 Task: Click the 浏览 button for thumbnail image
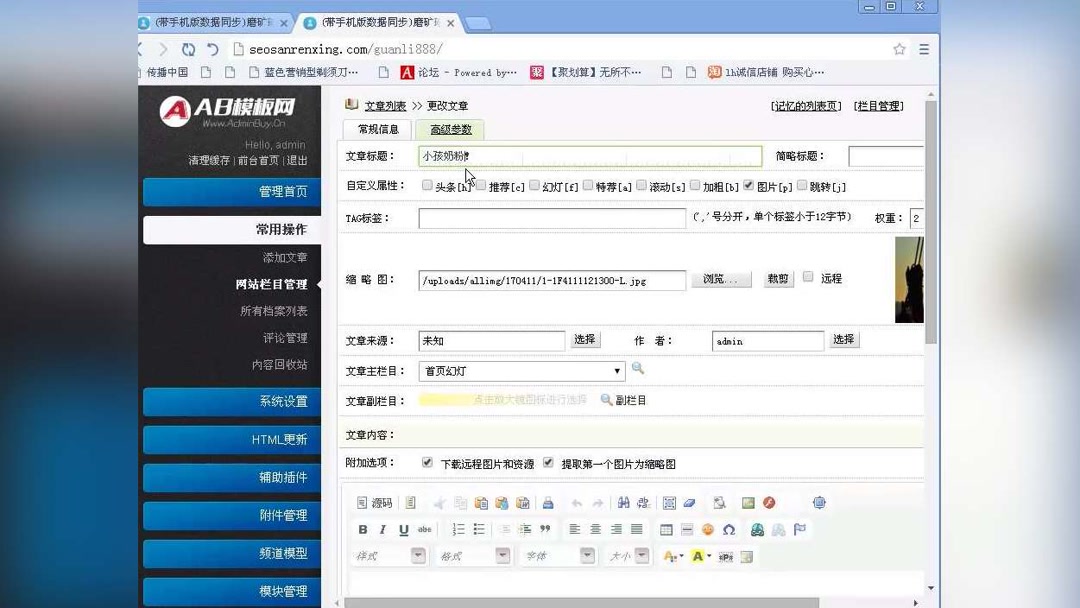pyautogui.click(x=721, y=280)
